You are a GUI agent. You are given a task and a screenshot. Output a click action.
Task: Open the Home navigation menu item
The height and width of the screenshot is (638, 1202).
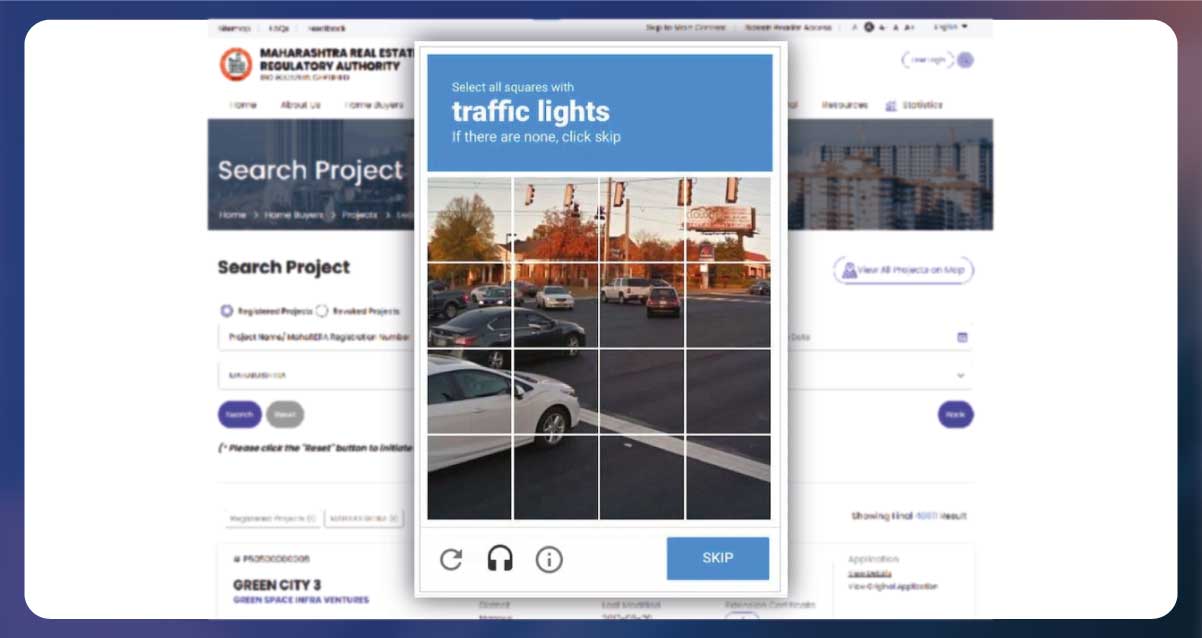[x=243, y=104]
